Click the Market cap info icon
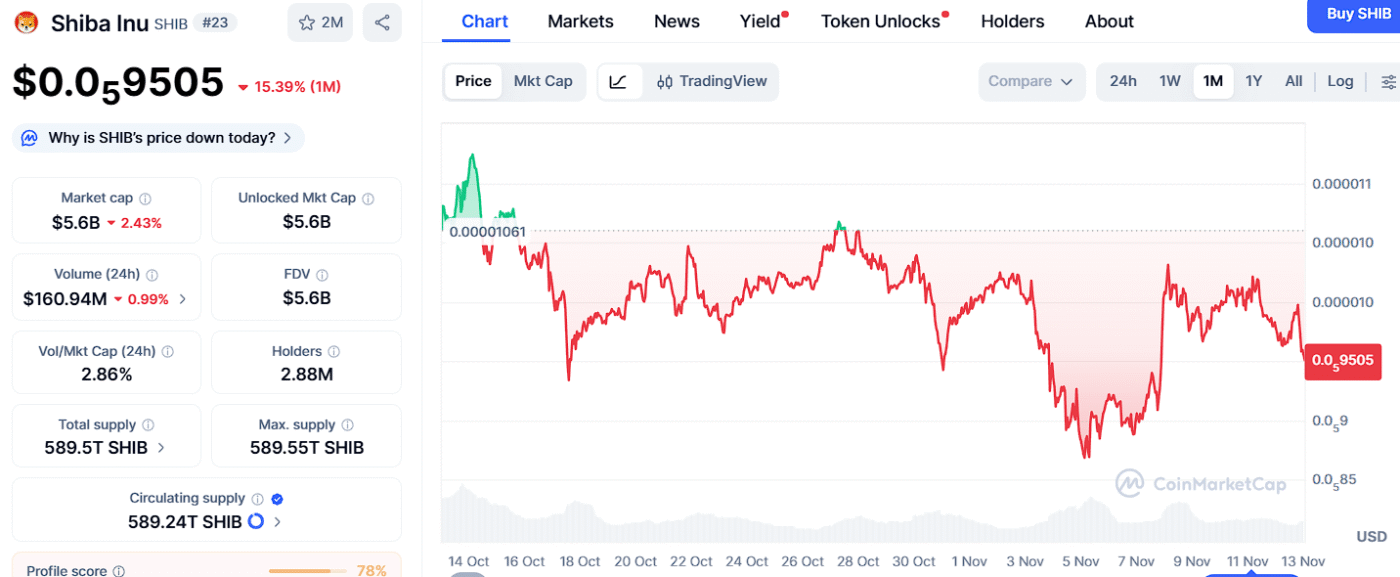The height and width of the screenshot is (577, 1400). 146,199
